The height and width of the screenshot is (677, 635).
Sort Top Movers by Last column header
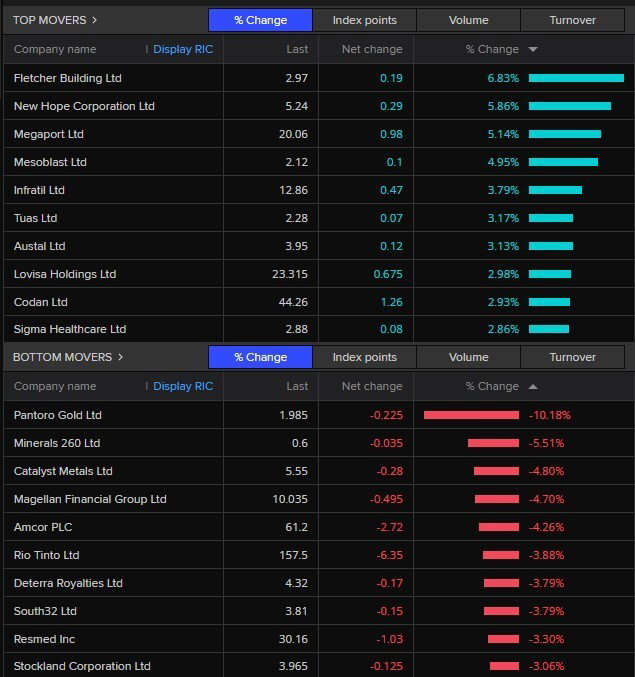click(x=297, y=49)
